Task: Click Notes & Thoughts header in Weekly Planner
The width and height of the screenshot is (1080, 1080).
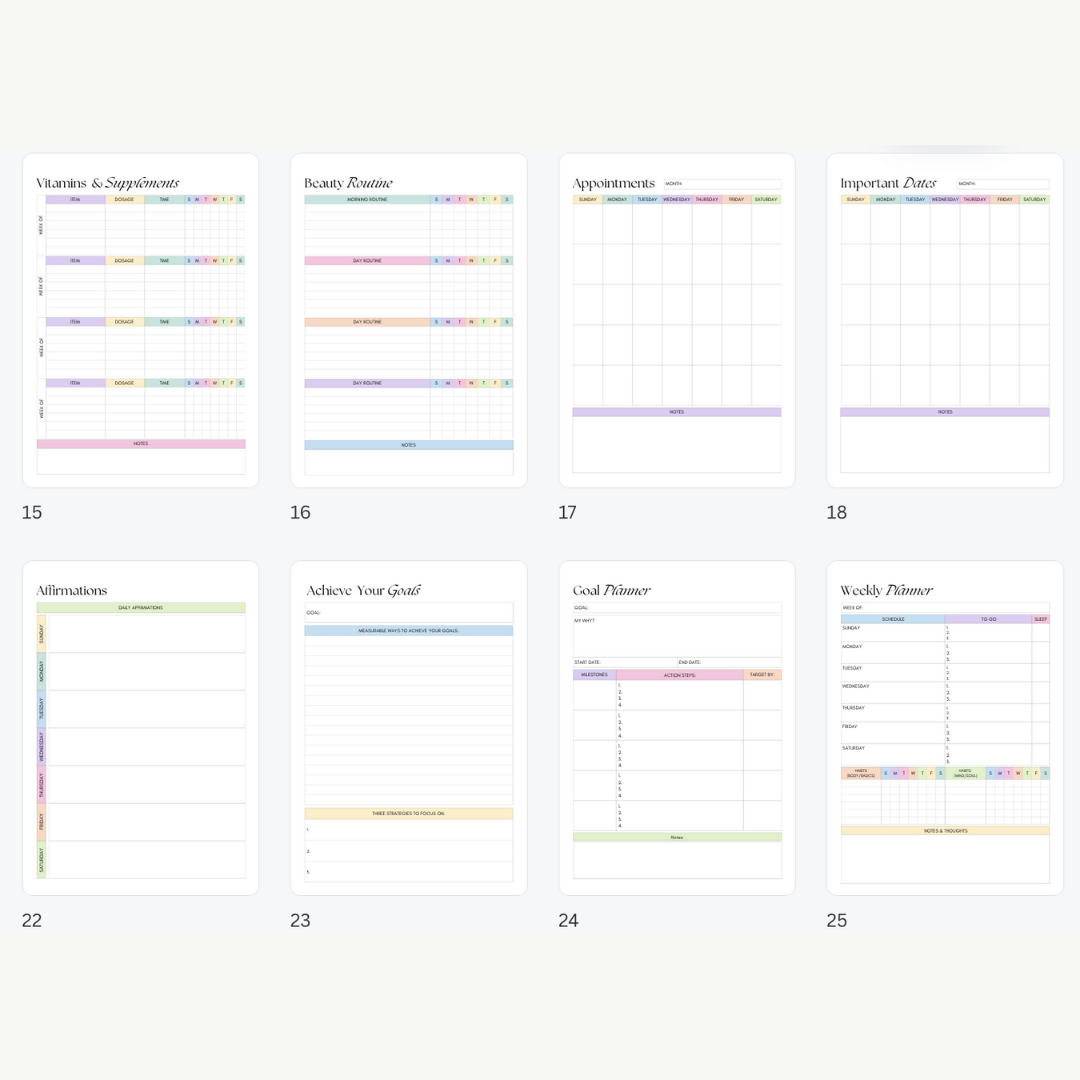Action: pyautogui.click(x=945, y=831)
